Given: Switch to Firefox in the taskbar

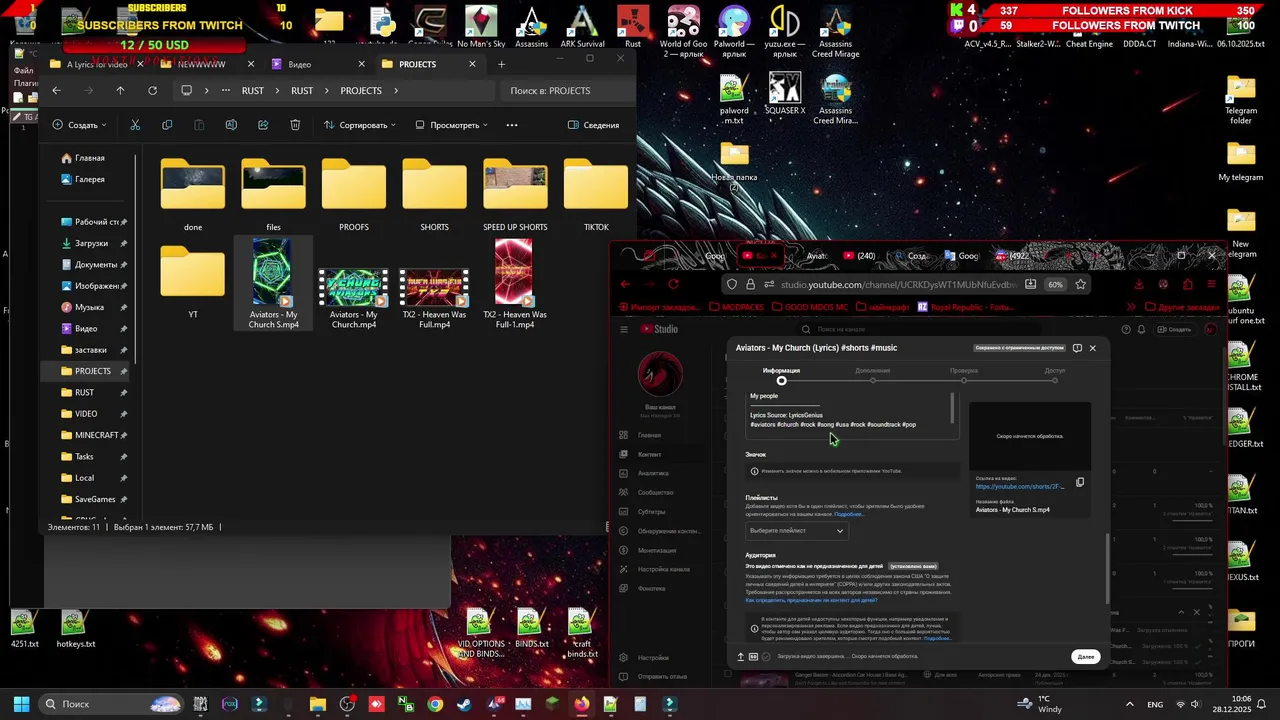Looking at the screenshot, I should point(581,704).
